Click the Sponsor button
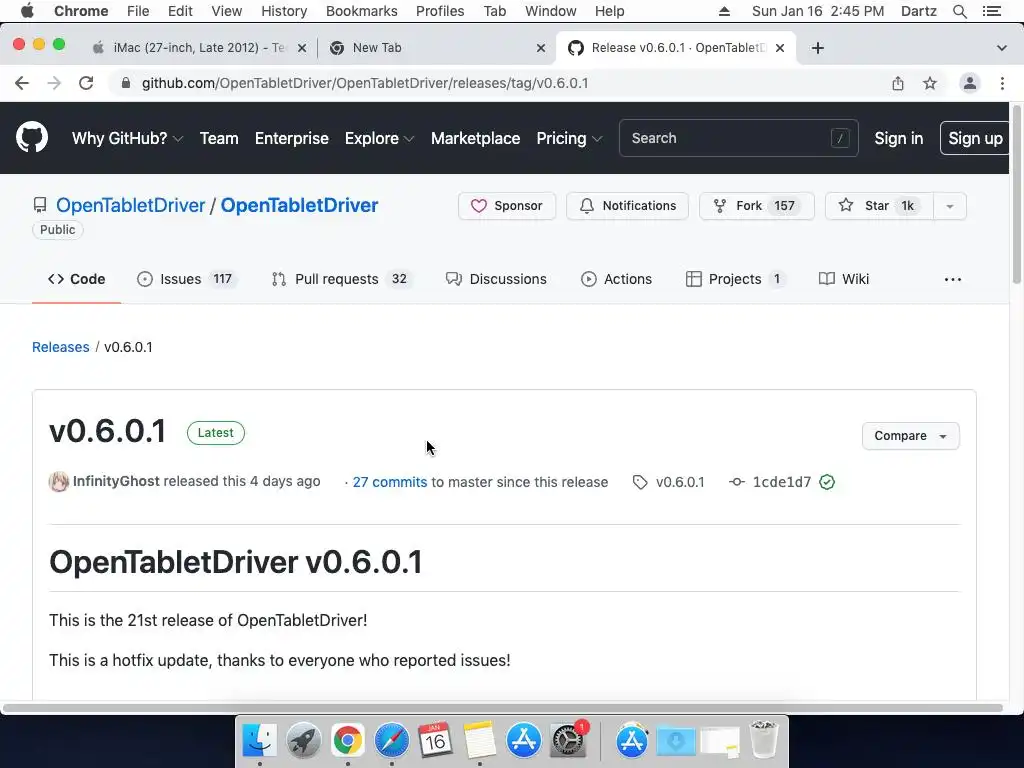This screenshot has height=768, width=1024. coord(507,206)
